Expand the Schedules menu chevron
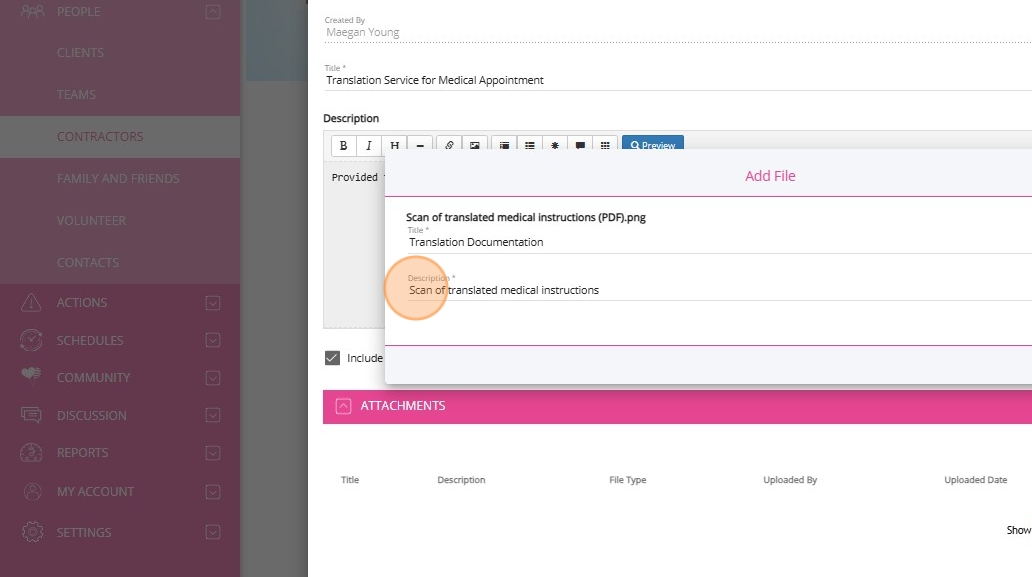 (213, 340)
